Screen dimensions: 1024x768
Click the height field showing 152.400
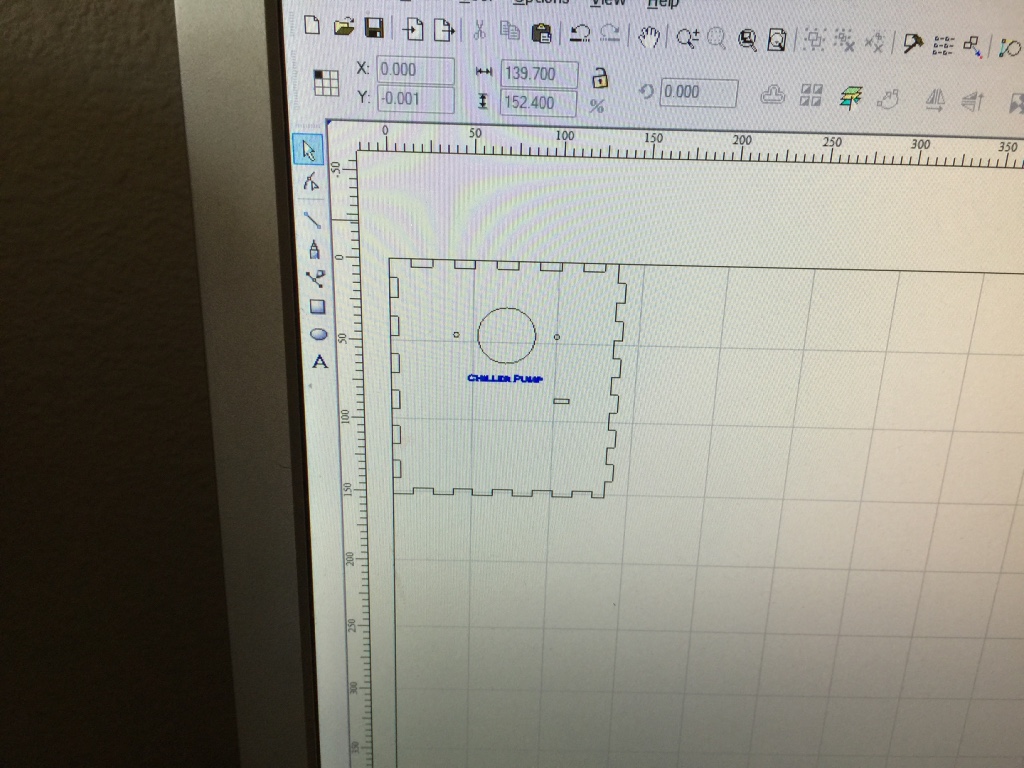(539, 103)
